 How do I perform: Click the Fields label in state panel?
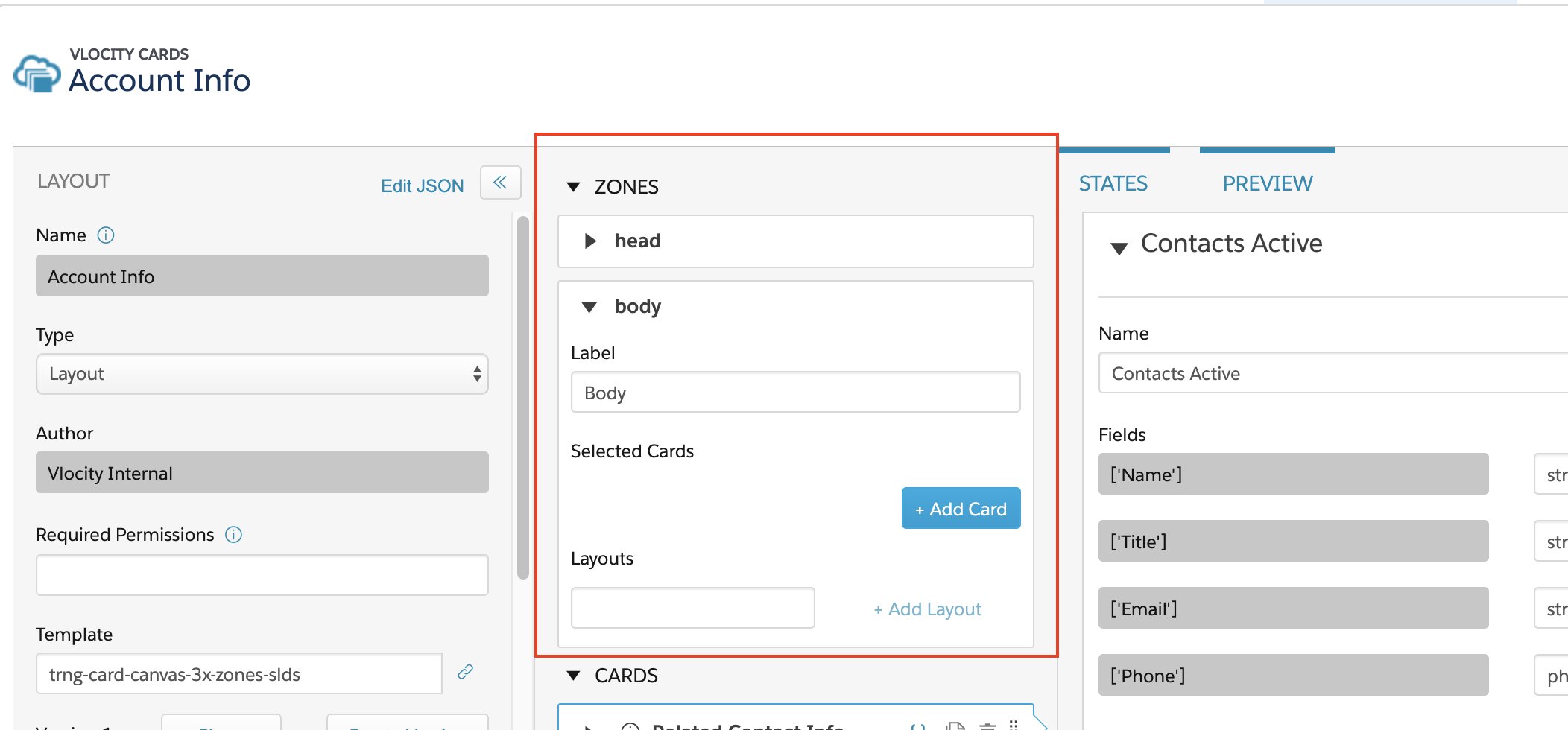click(x=1122, y=435)
